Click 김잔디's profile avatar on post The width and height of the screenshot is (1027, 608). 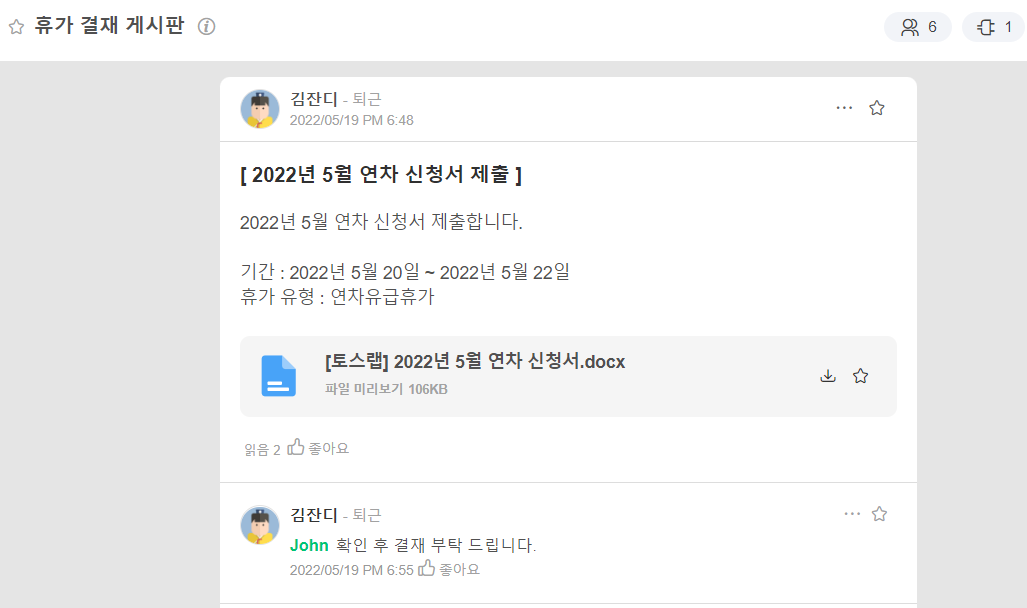[x=260, y=109]
